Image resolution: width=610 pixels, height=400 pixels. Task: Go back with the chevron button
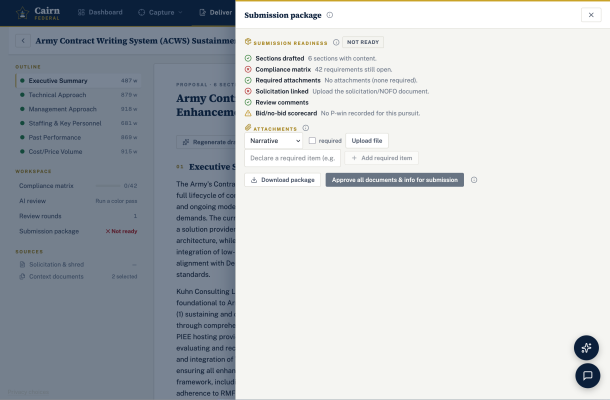click(23, 40)
